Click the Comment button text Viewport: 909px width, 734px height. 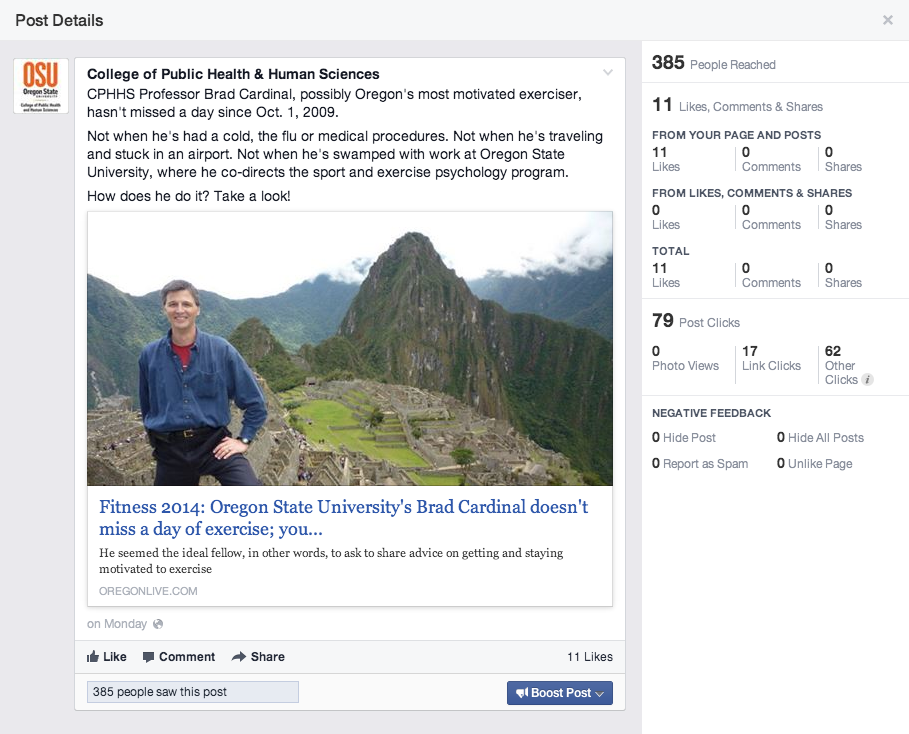click(187, 656)
